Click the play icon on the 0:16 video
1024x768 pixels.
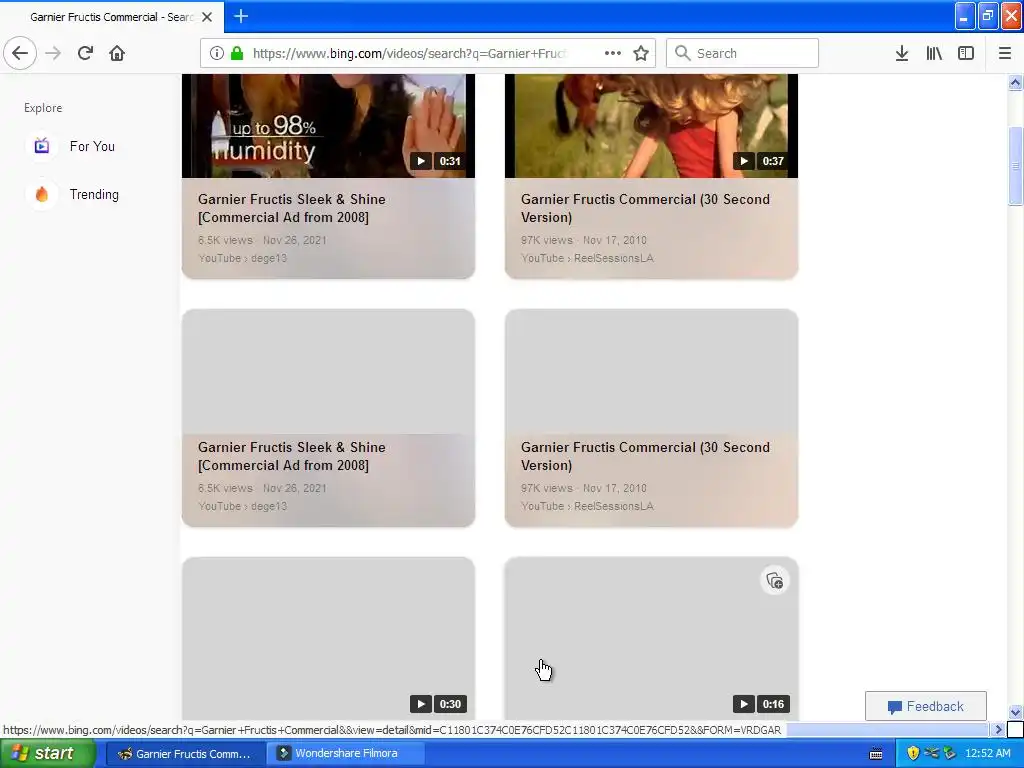(x=743, y=704)
